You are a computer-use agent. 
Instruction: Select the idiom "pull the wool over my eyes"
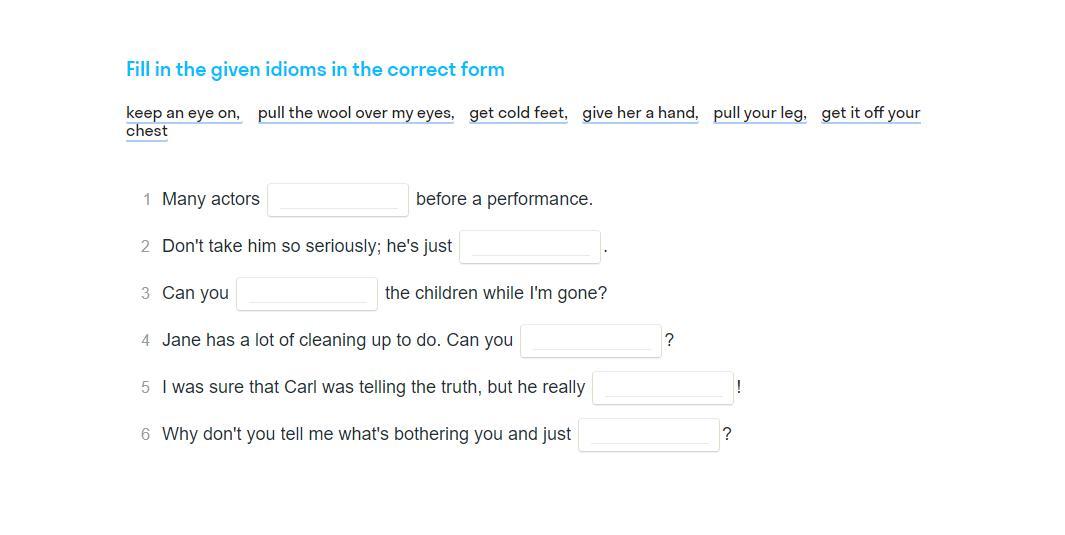[x=355, y=113]
